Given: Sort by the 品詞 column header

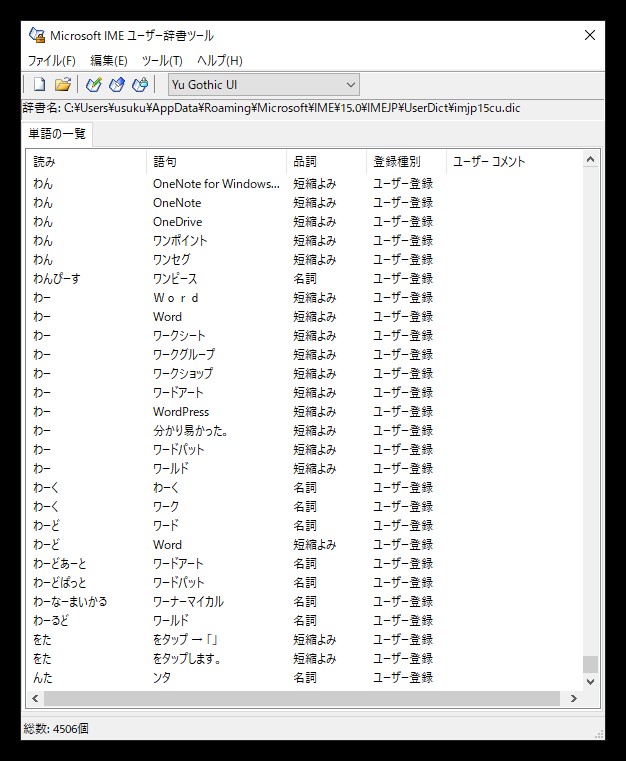Looking at the screenshot, I should [326, 161].
